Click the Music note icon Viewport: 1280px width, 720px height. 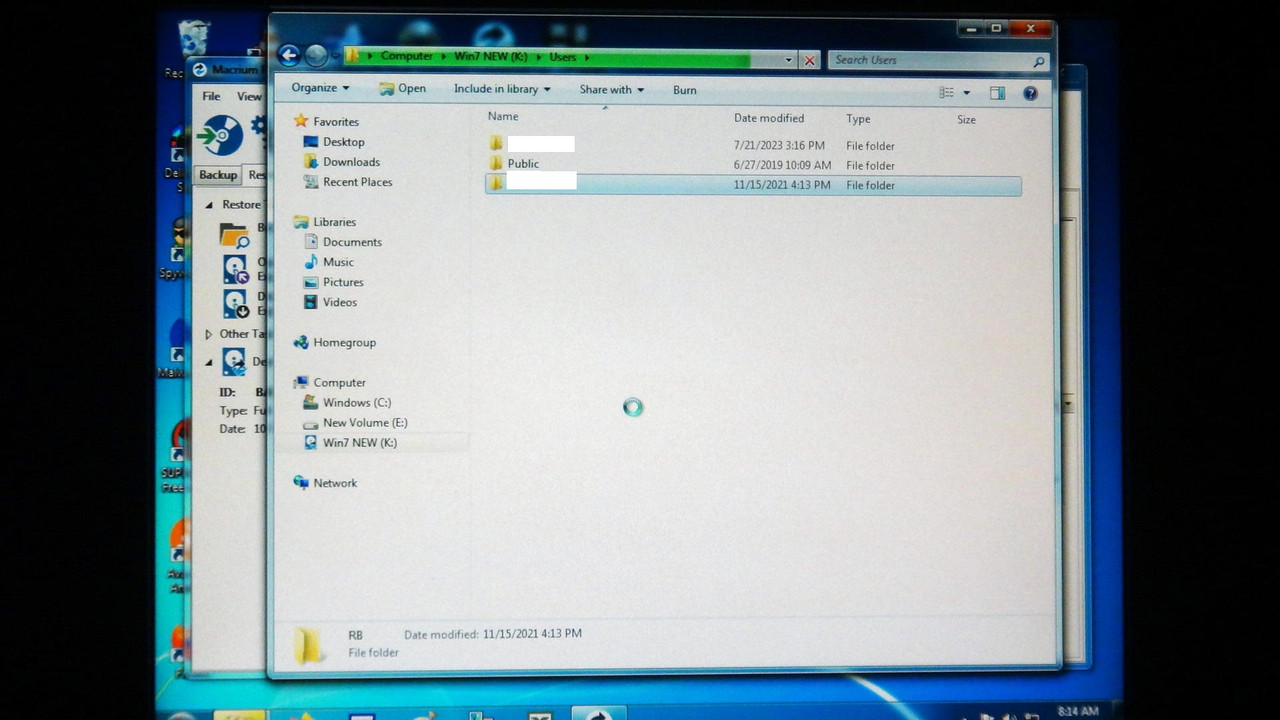pos(310,261)
